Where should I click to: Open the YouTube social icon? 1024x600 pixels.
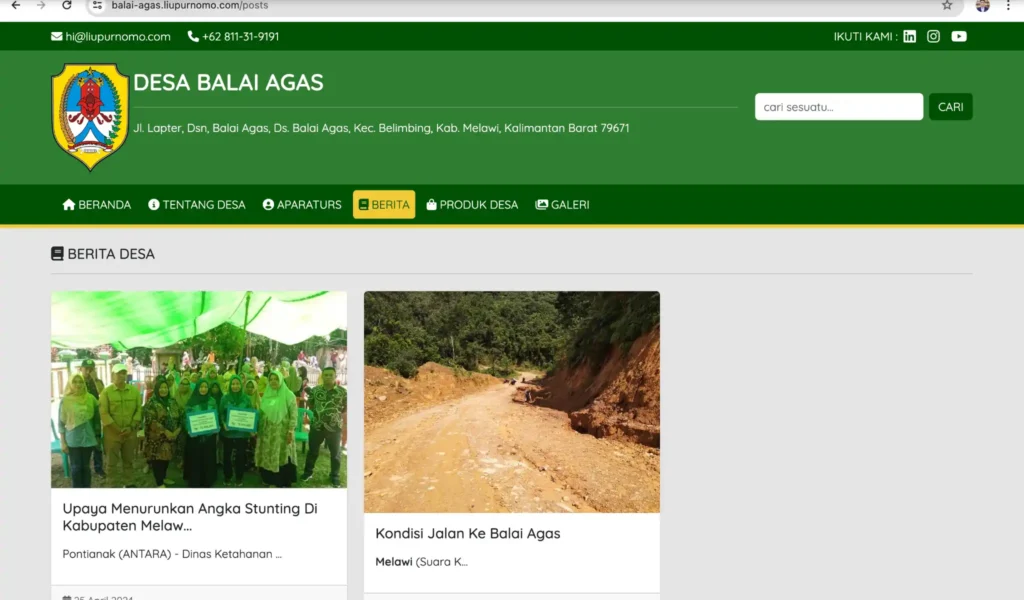(959, 37)
